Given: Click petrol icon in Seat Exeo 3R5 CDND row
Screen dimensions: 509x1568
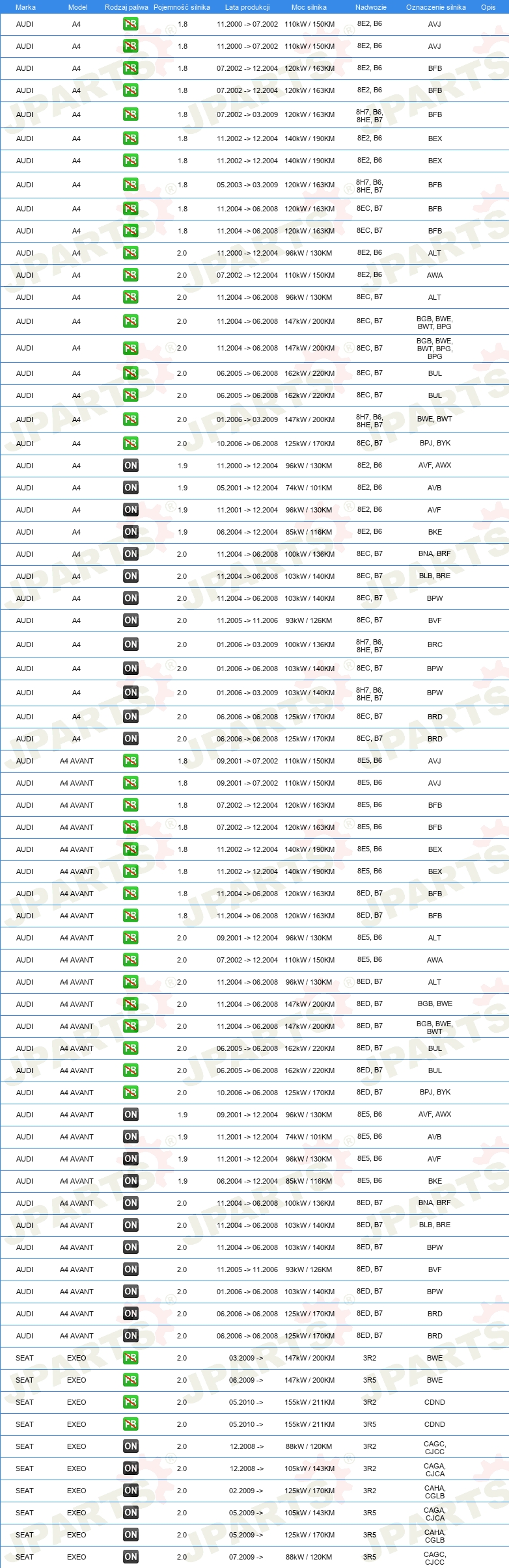Looking at the screenshot, I should tap(131, 1424).
